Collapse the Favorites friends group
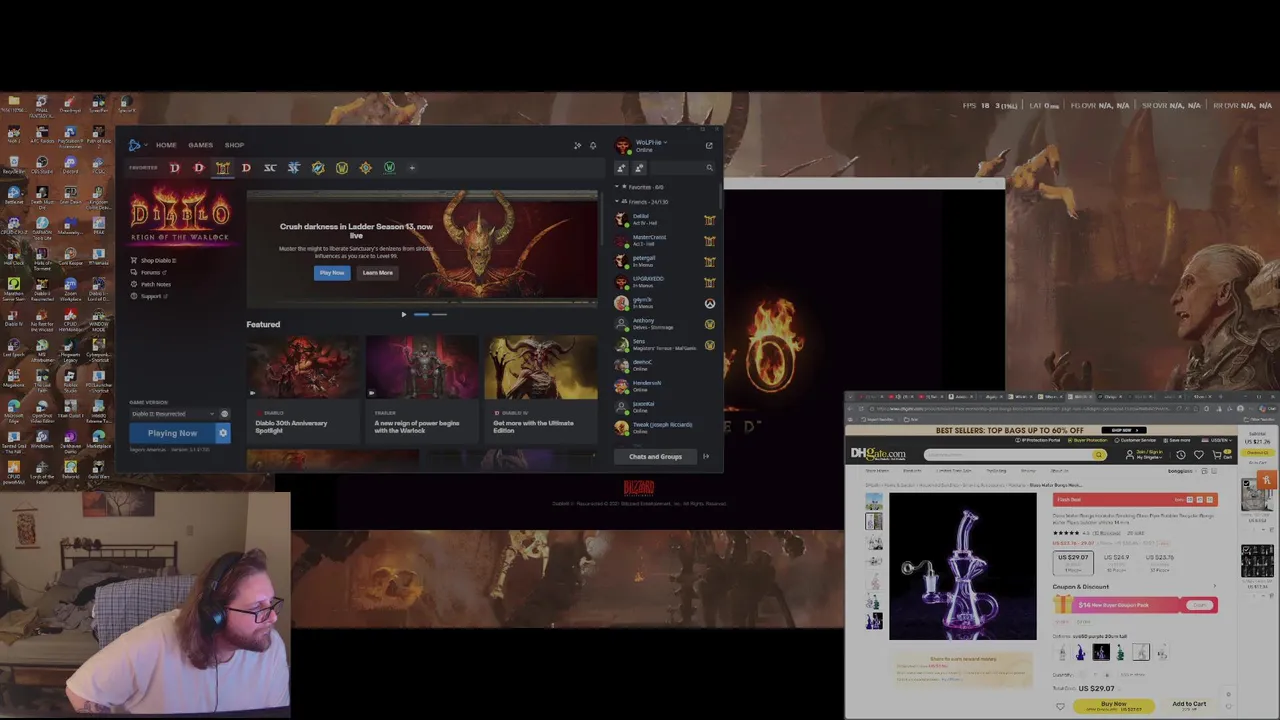 [618, 187]
